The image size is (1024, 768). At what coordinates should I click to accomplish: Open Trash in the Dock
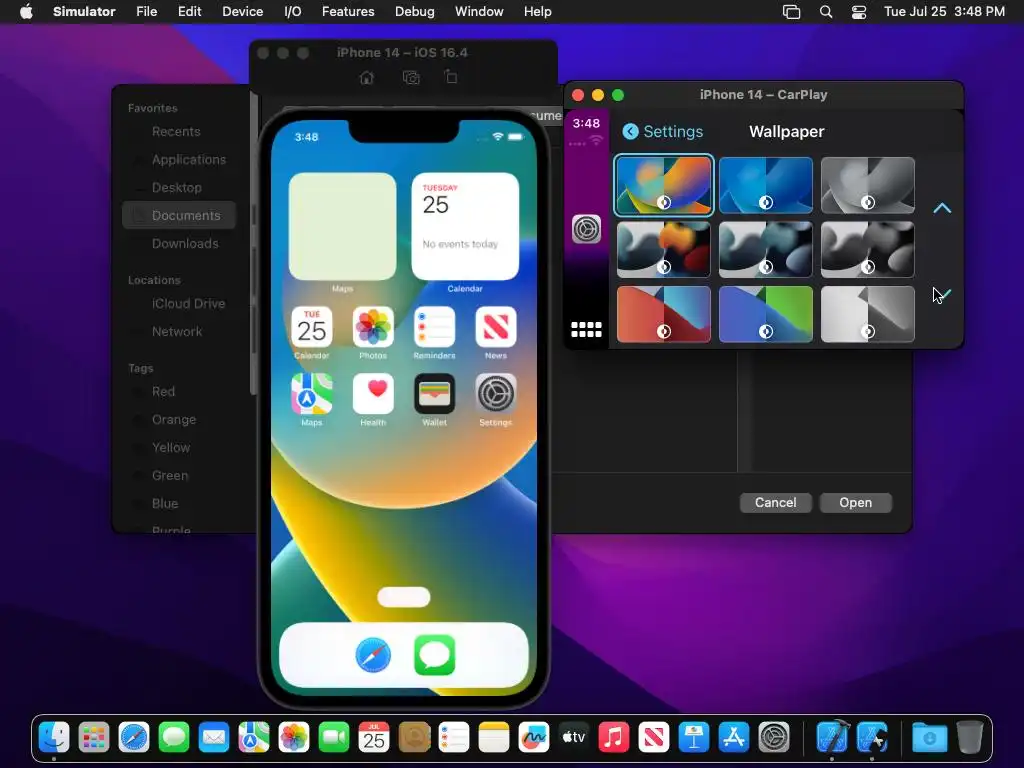970,738
